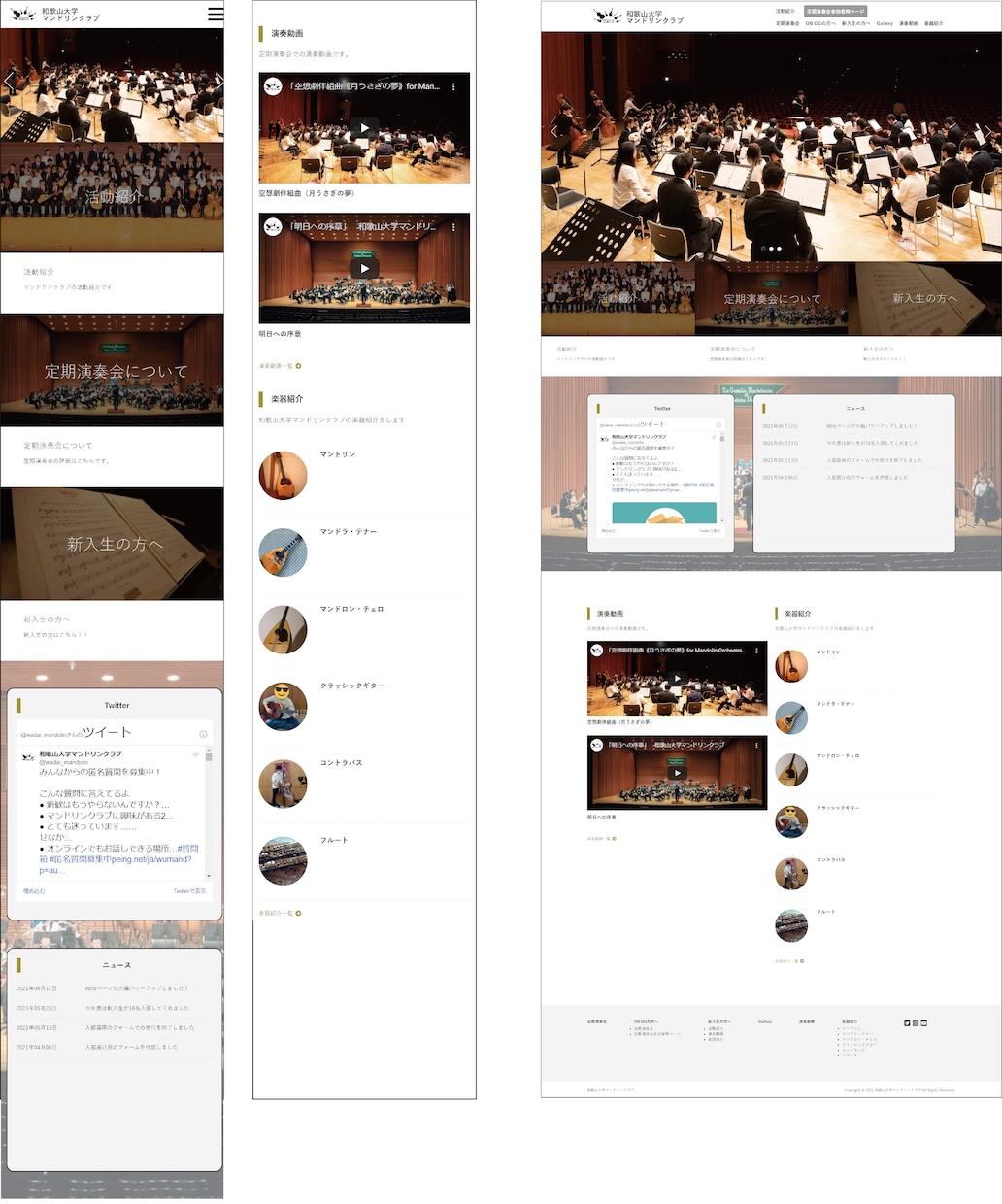This screenshot has height=1204, width=1002.
Task: Open the mobile フルート instrument thumbnail
Action: 284,860
